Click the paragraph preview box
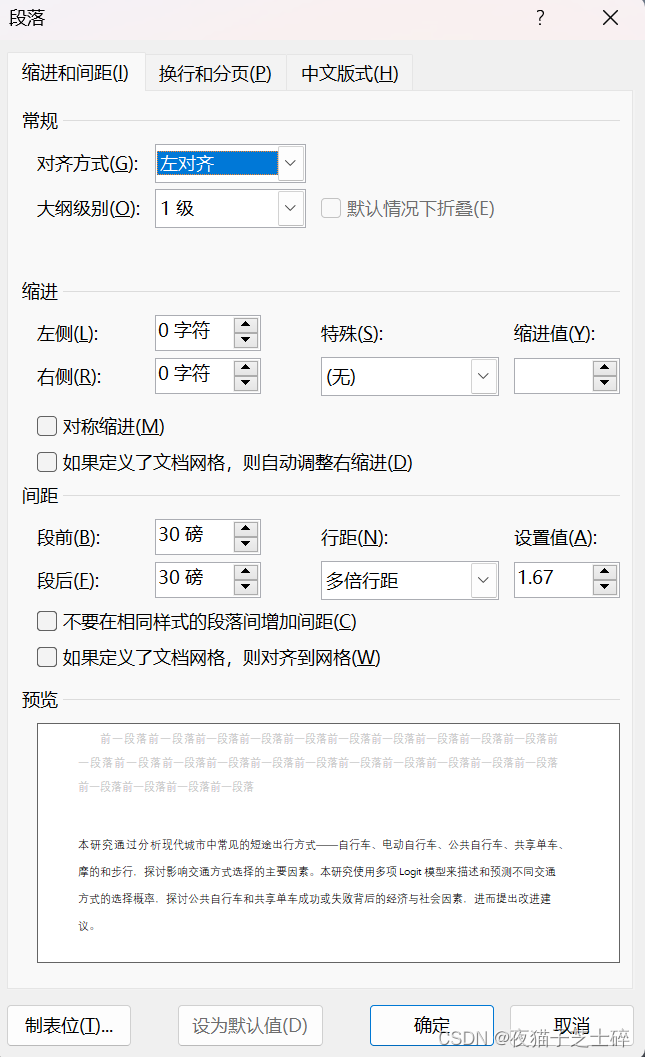This screenshot has height=1057, width=645. point(328,843)
